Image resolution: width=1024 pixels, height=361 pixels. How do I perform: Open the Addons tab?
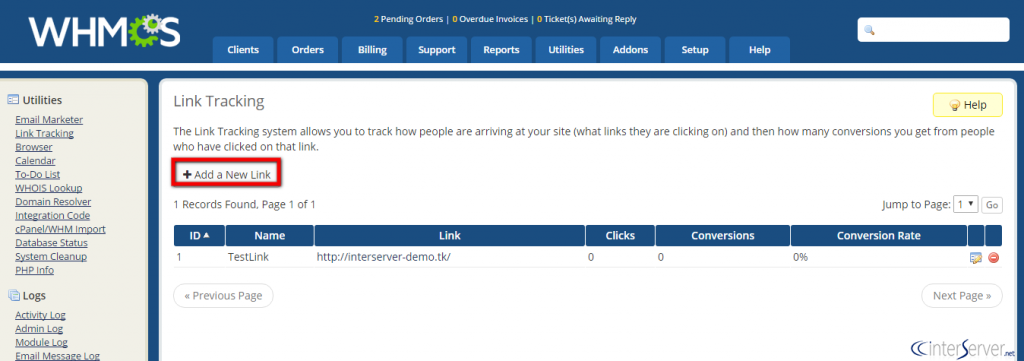click(x=630, y=50)
